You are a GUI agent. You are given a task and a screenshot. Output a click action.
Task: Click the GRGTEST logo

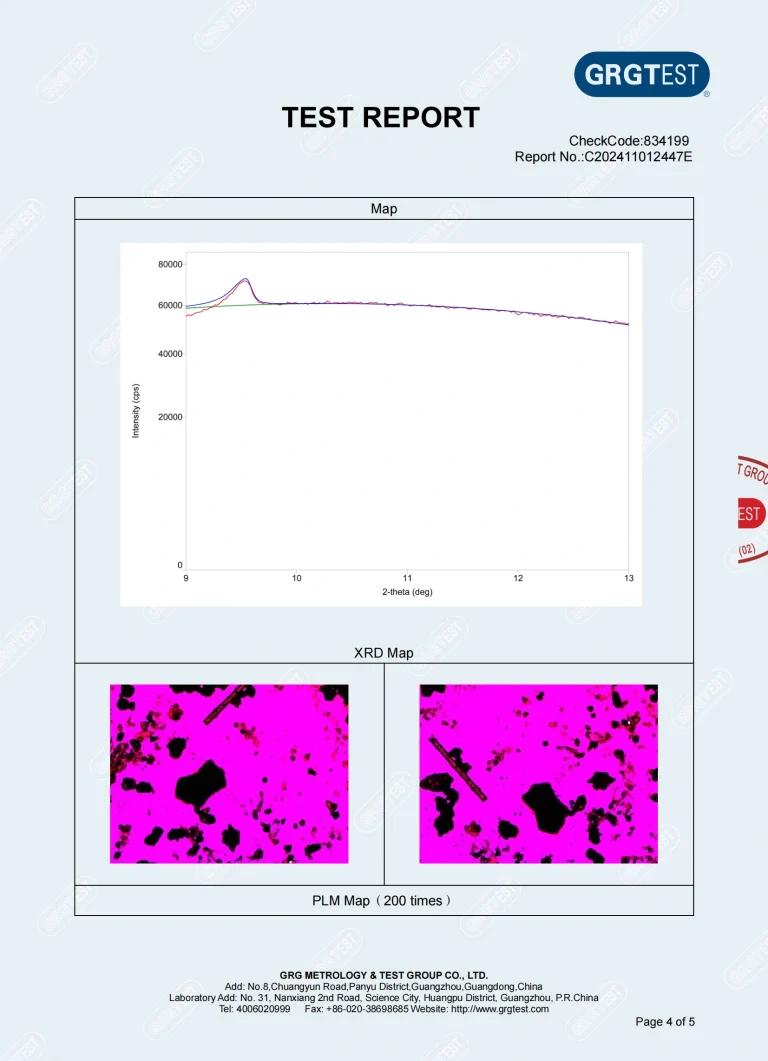[641, 74]
